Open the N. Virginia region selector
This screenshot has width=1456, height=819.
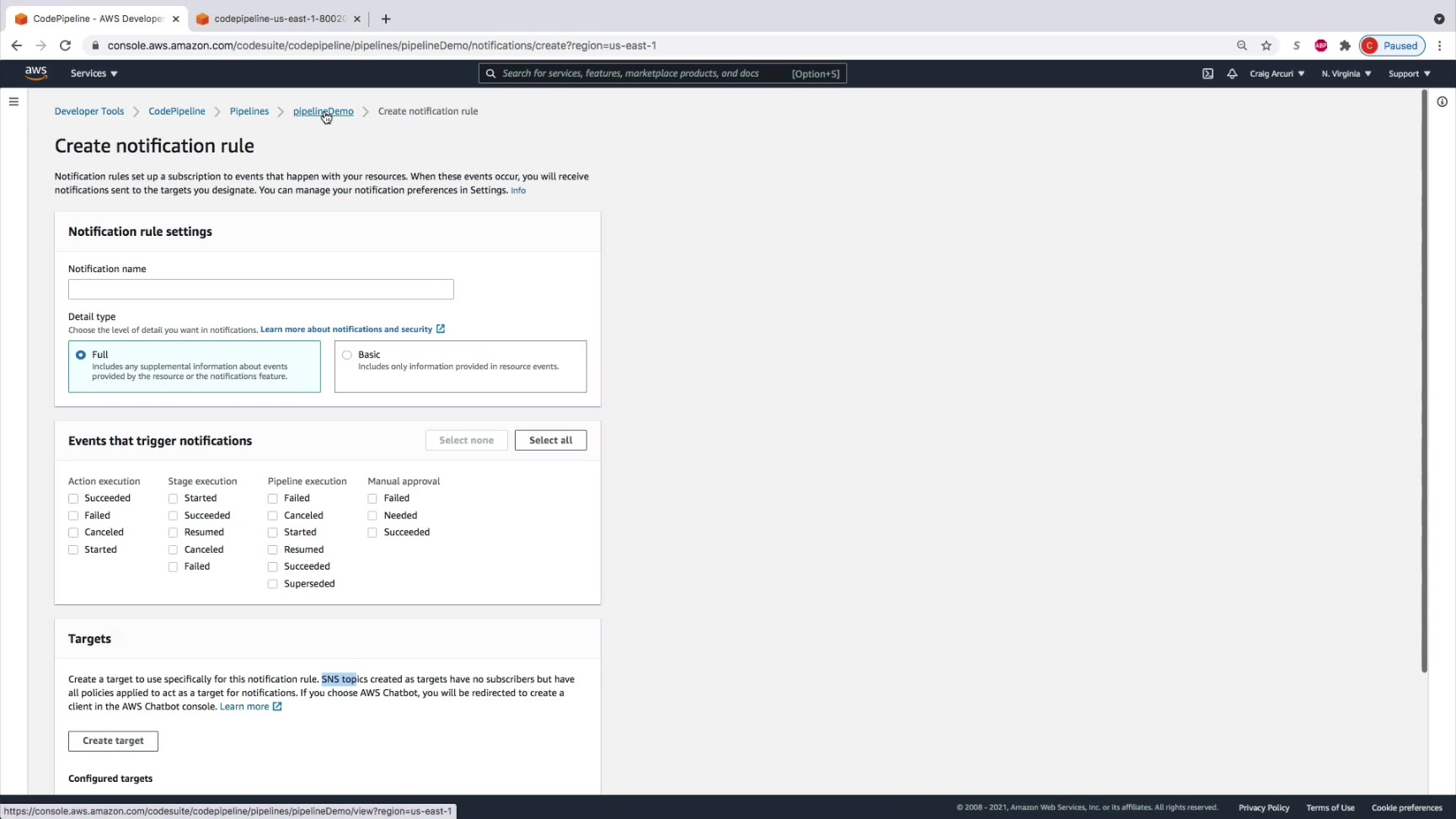pos(1346,73)
